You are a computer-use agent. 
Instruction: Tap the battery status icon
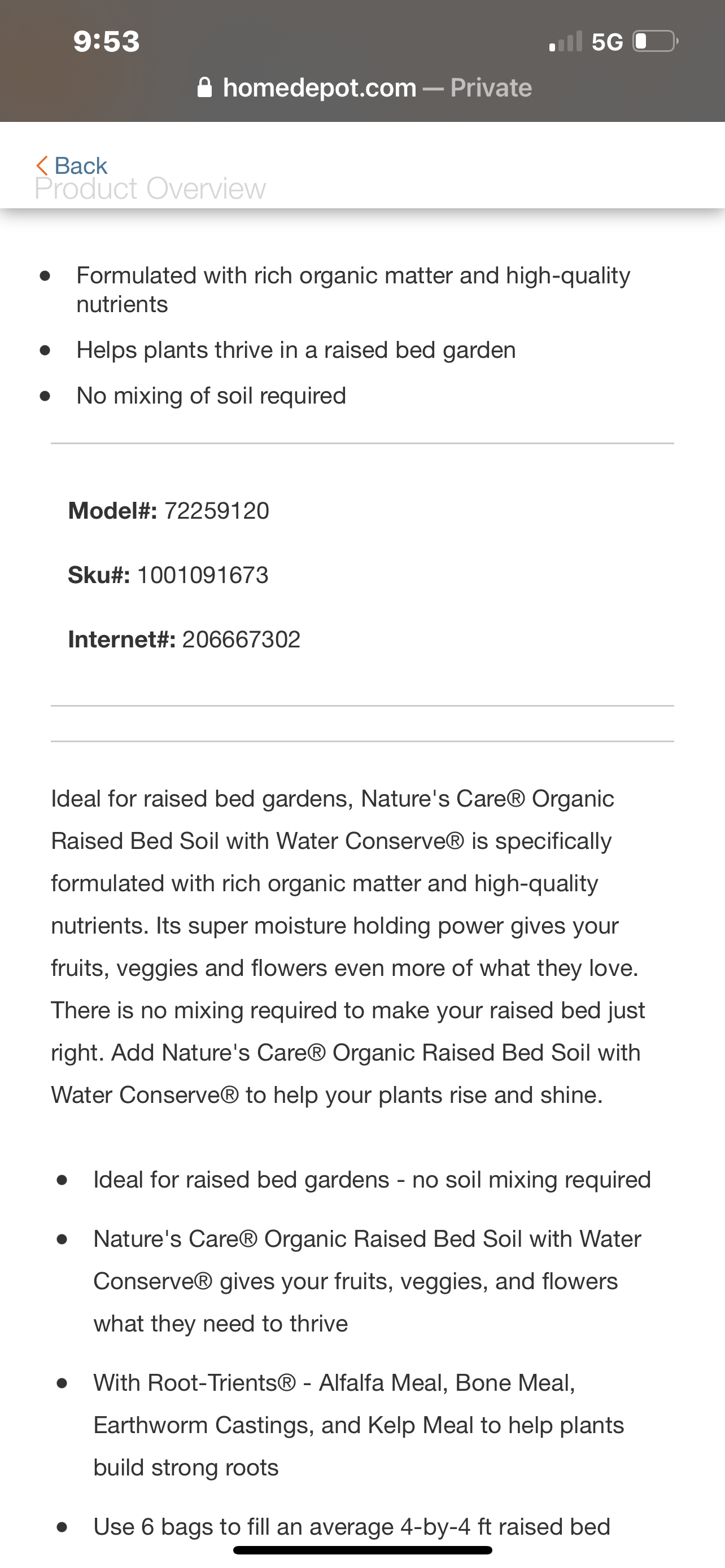[655, 41]
